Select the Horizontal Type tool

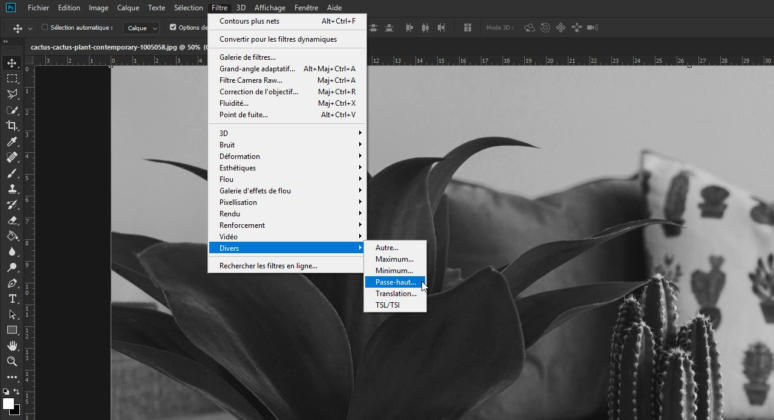[x=12, y=298]
